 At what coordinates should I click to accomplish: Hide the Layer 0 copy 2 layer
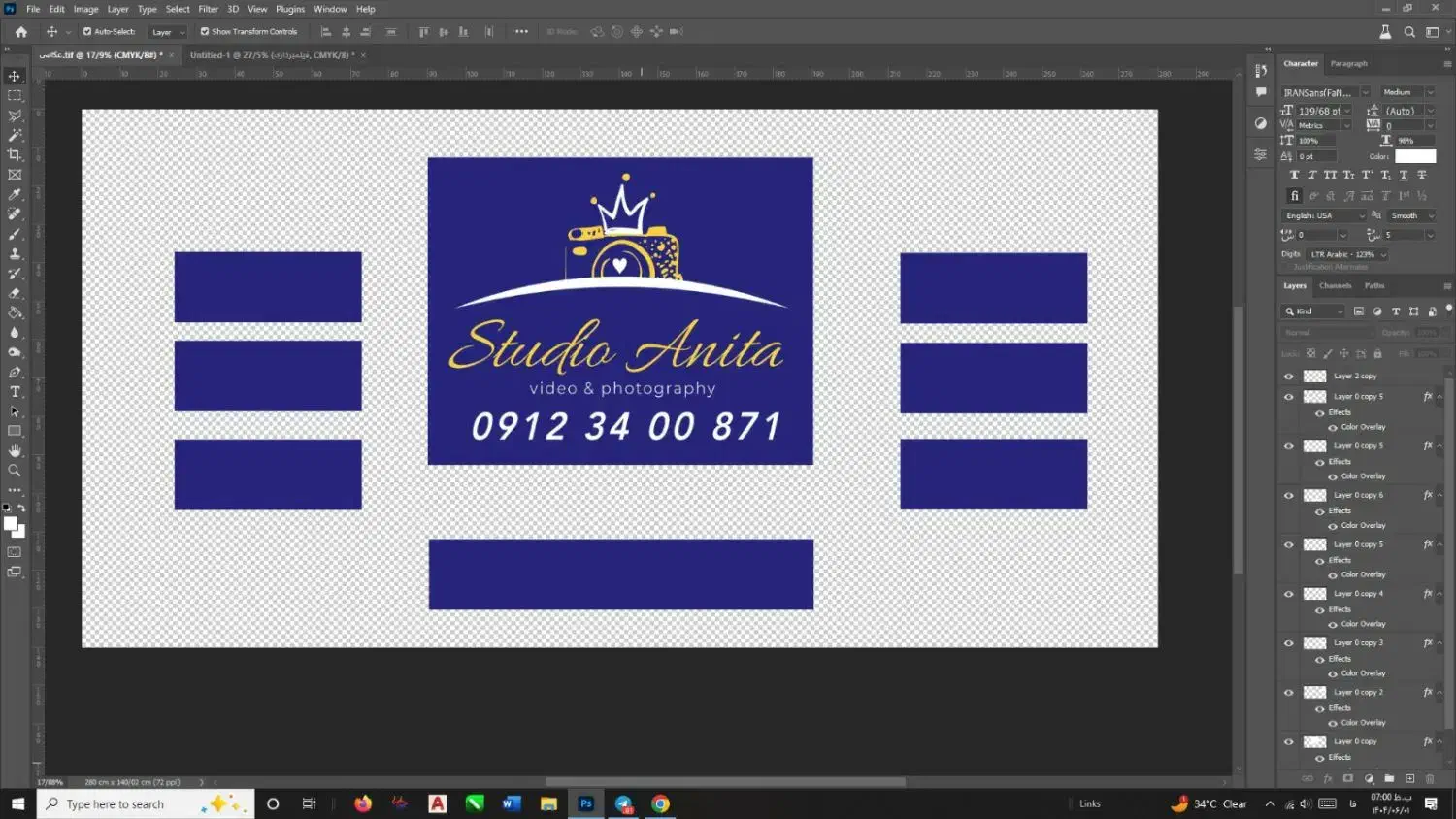1289,693
